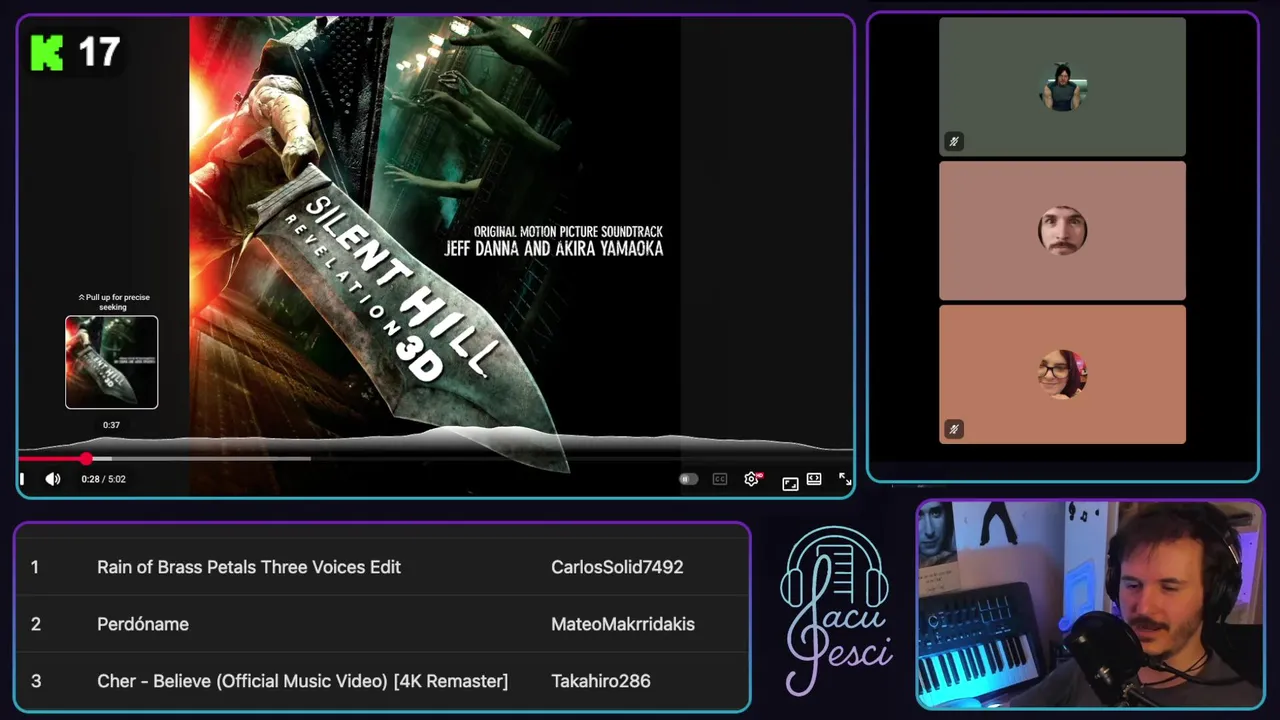Select Rain of Brass Petals Three Voices Edit
This screenshot has width=1280, height=720.
pyautogui.click(x=249, y=567)
